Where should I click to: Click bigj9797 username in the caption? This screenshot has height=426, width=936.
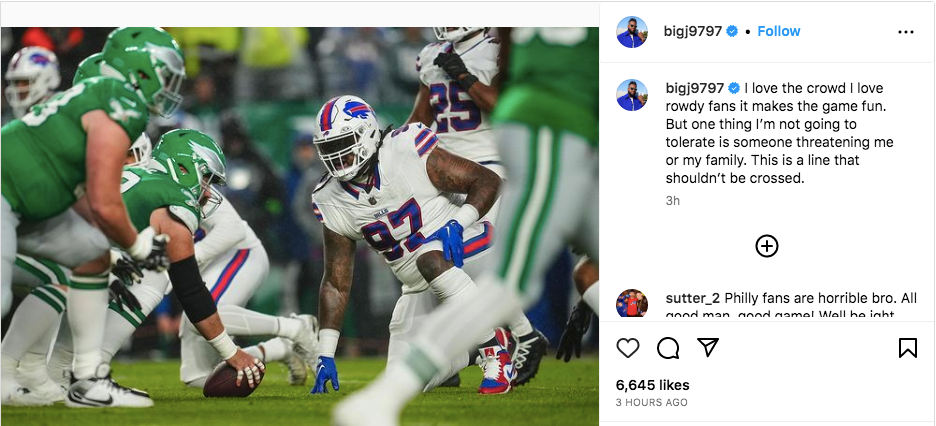point(694,88)
